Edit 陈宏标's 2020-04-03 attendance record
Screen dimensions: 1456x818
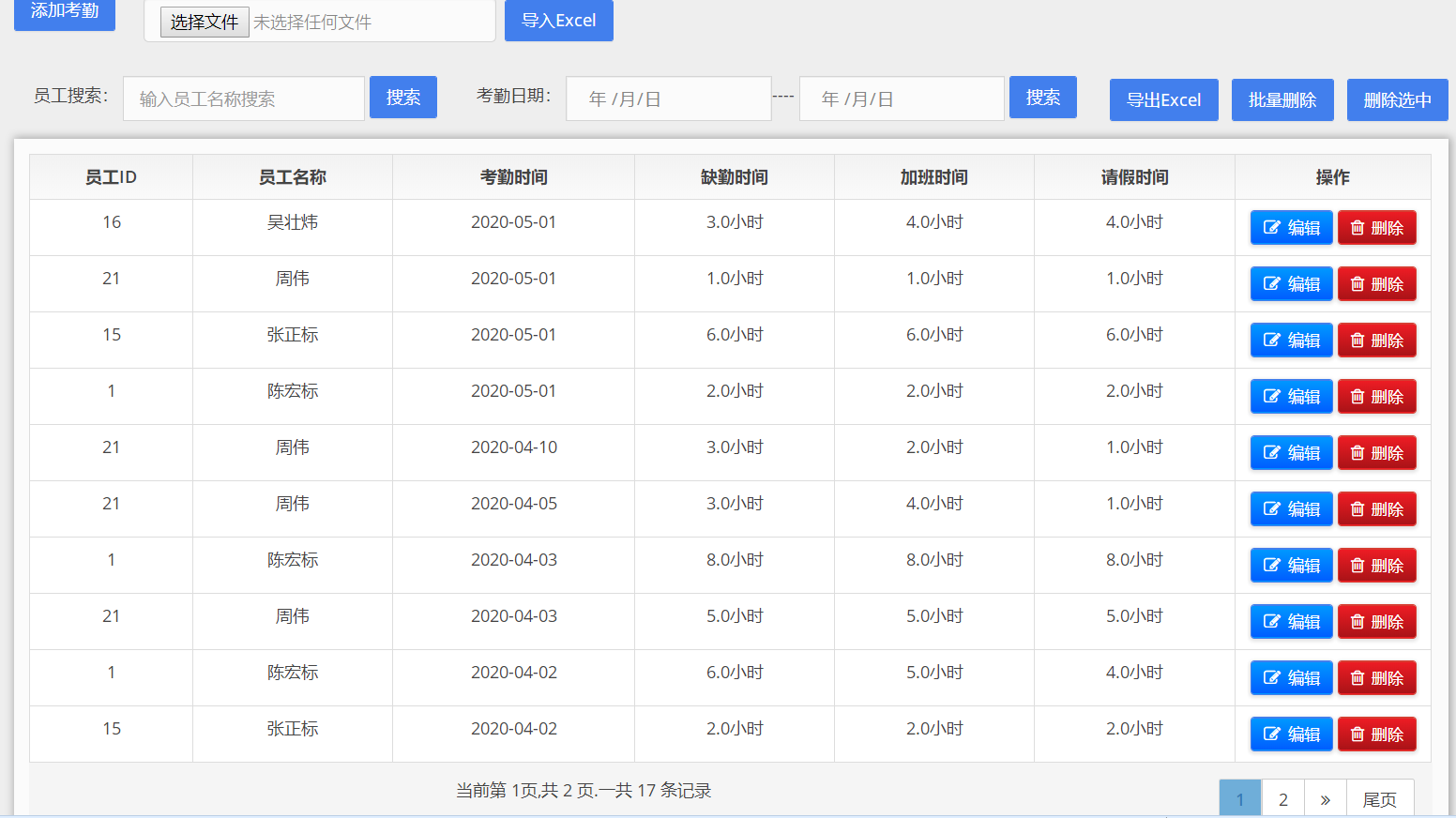tap(1291, 565)
